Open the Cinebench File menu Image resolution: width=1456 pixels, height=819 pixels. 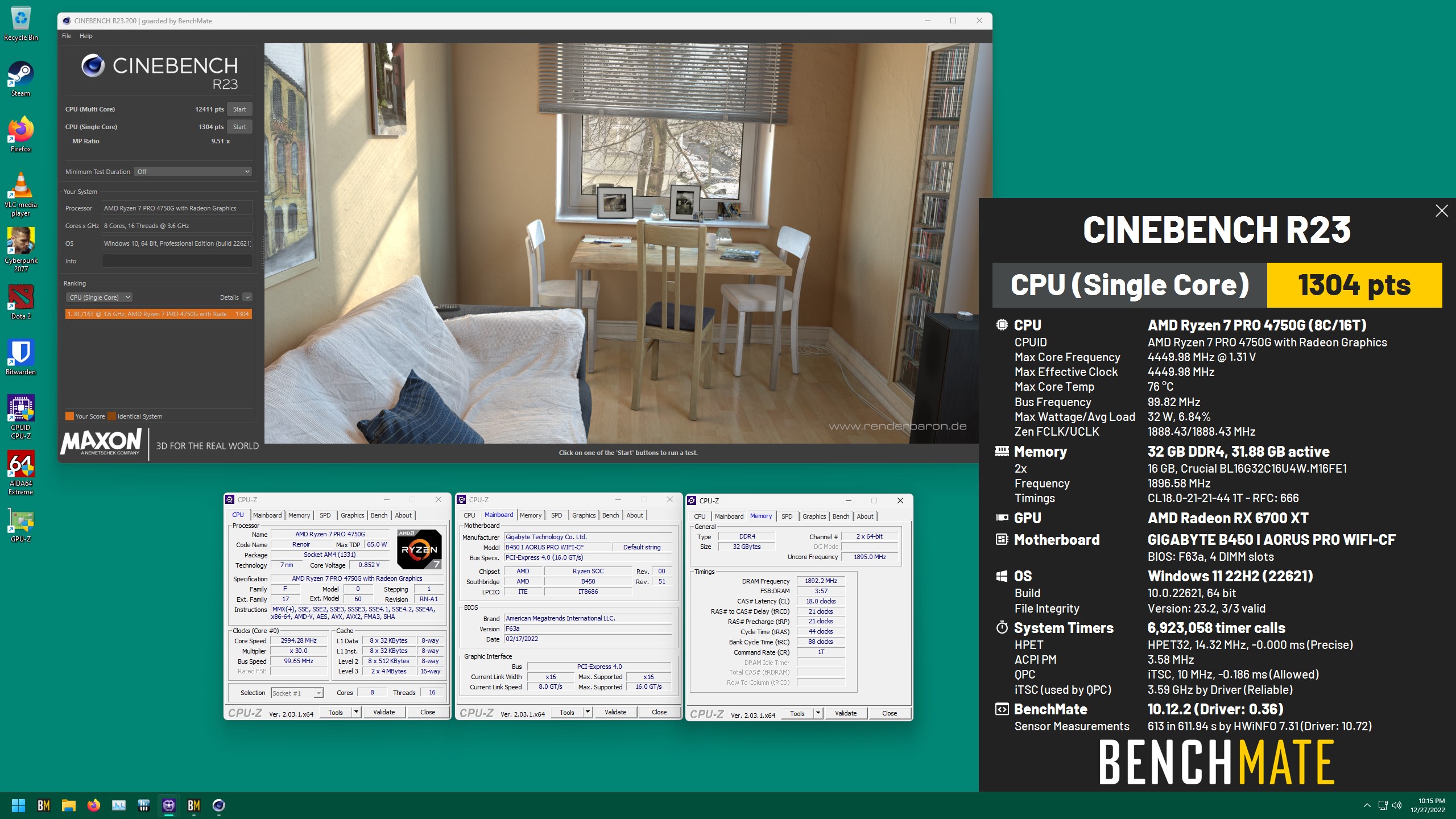pos(67,36)
